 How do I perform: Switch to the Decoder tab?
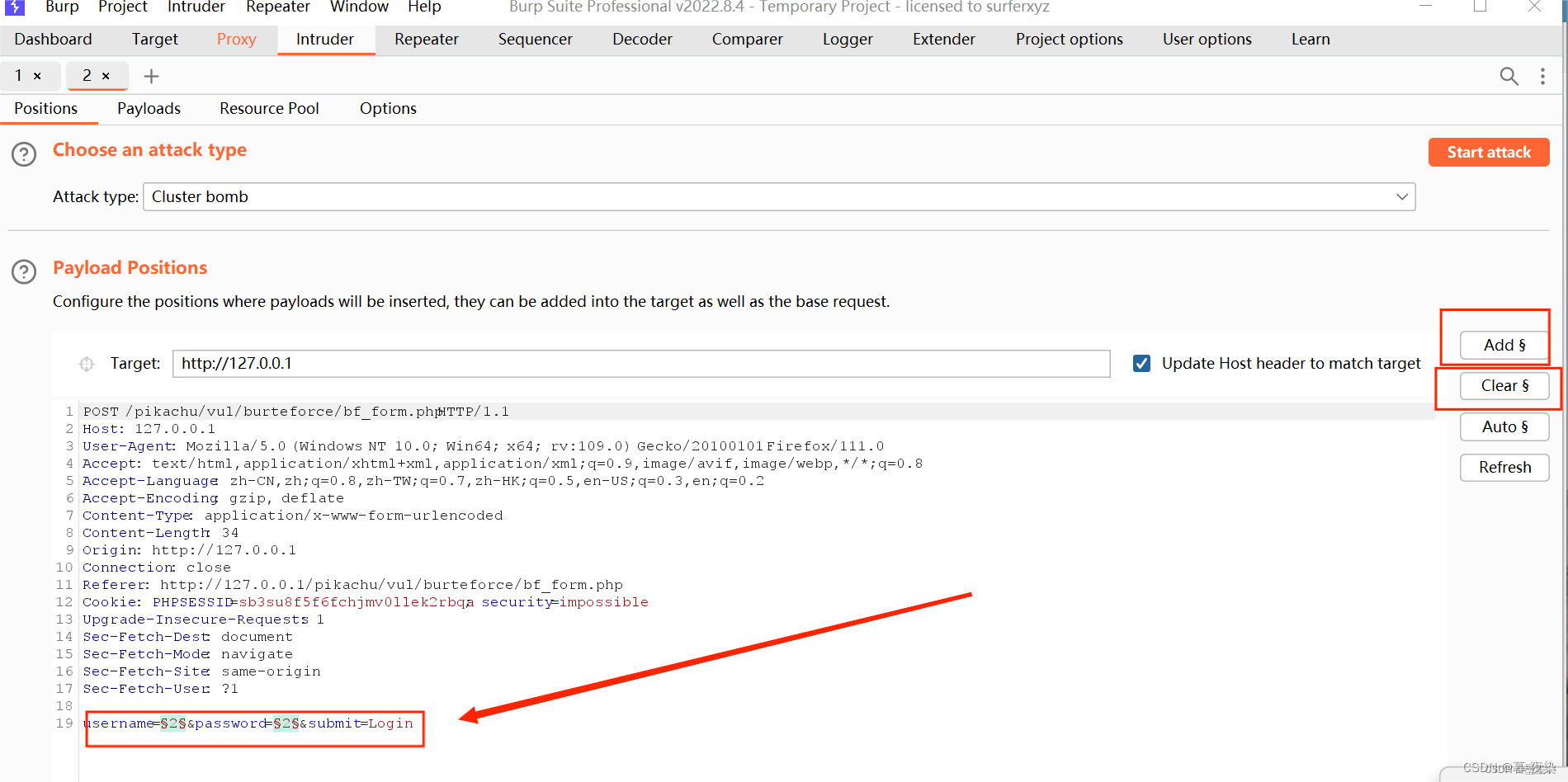point(642,40)
